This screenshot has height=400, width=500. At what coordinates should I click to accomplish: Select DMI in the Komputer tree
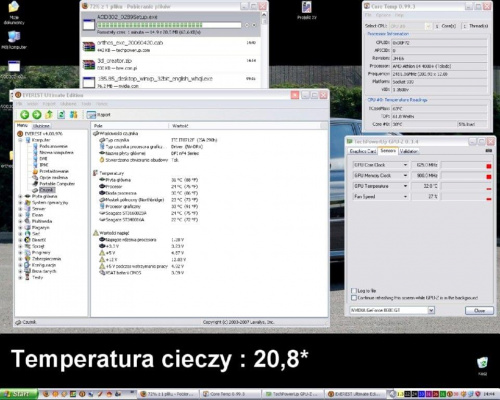click(x=43, y=159)
